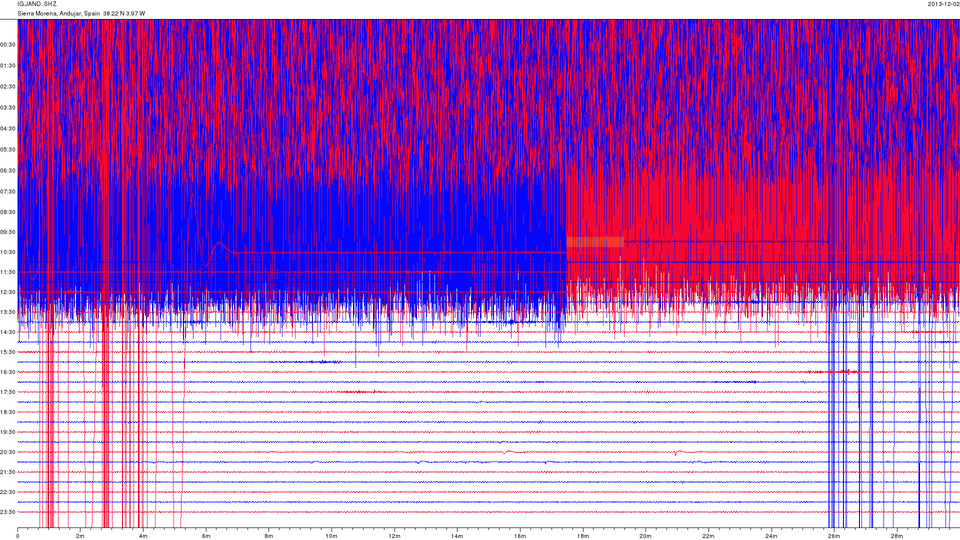Select the 21:30 time row label
The height and width of the screenshot is (540, 960).
tap(8, 472)
